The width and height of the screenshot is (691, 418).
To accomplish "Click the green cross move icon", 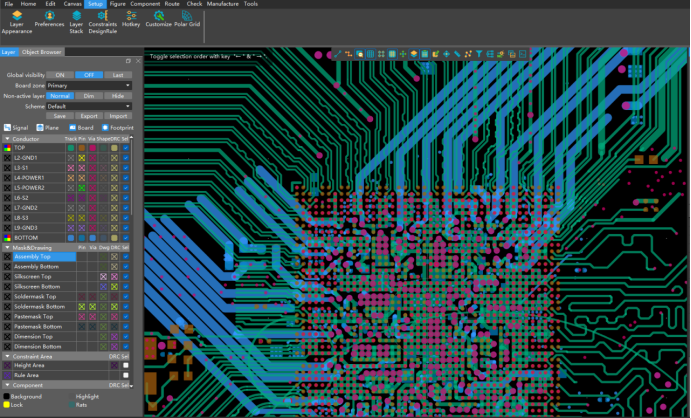I will pyautogui.click(x=403, y=54).
